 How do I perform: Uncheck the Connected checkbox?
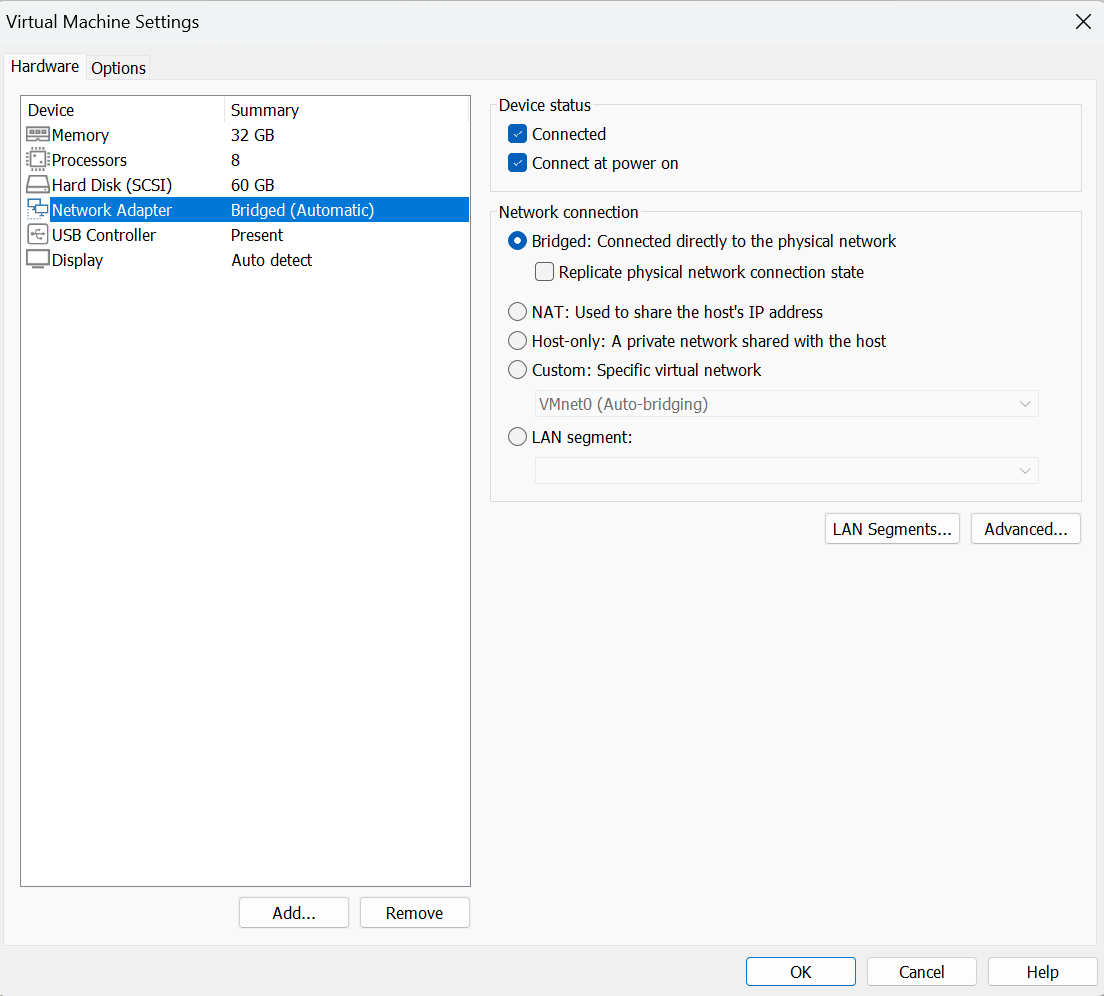[x=517, y=134]
